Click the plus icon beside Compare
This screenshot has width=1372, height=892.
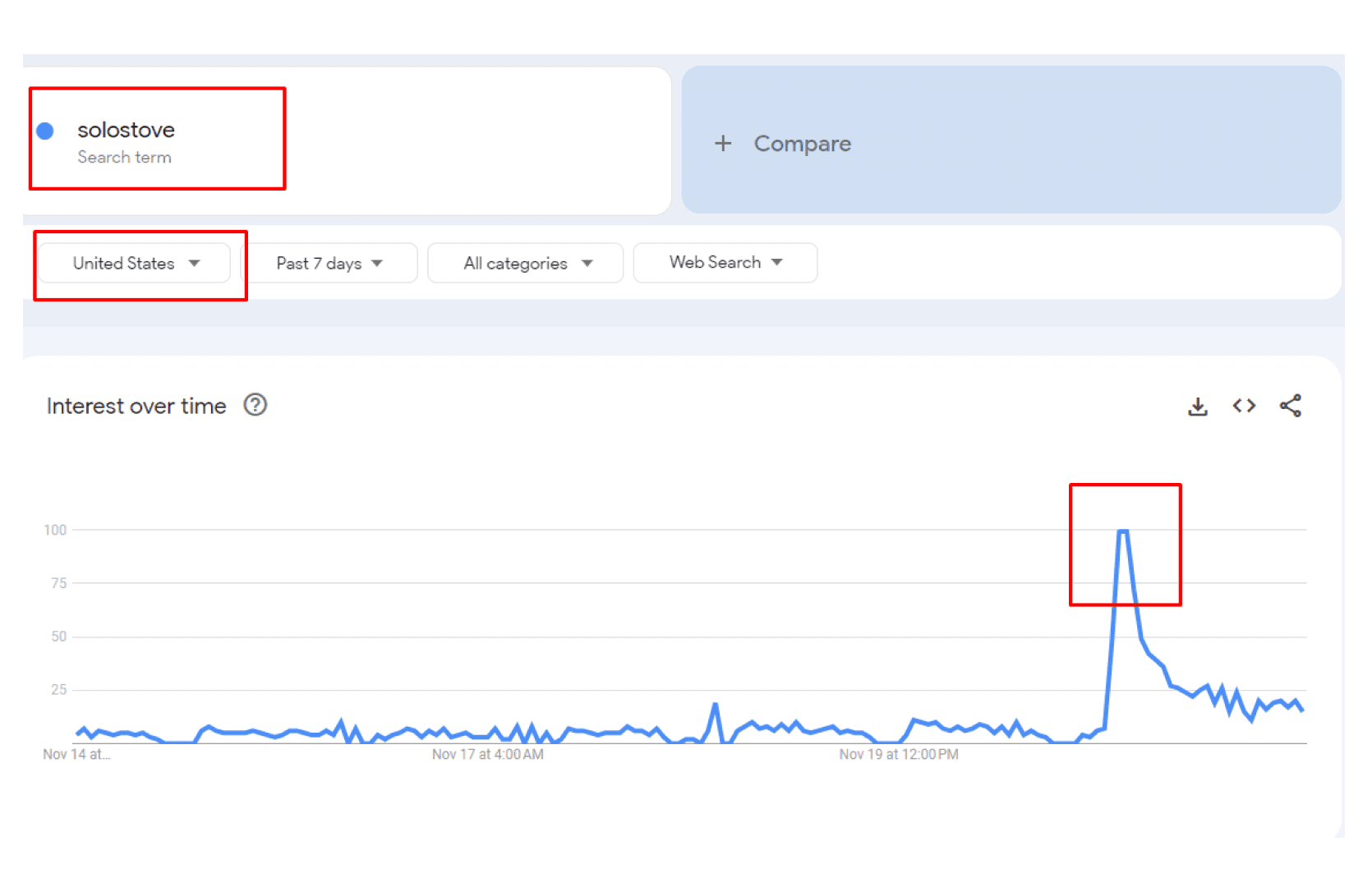coord(723,144)
